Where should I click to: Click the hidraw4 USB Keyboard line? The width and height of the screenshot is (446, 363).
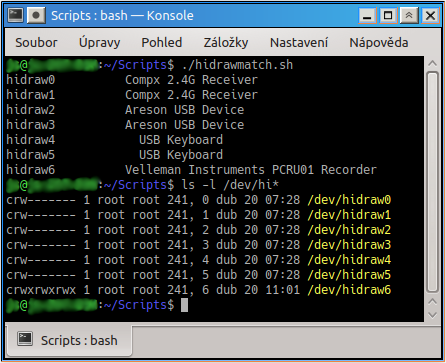pos(115,140)
